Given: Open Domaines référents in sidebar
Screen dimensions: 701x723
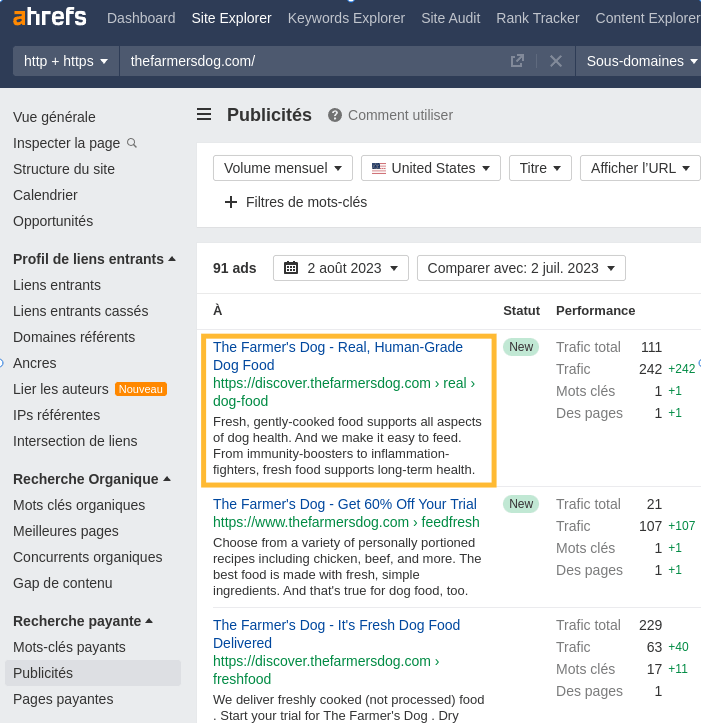Looking at the screenshot, I should [x=74, y=337].
